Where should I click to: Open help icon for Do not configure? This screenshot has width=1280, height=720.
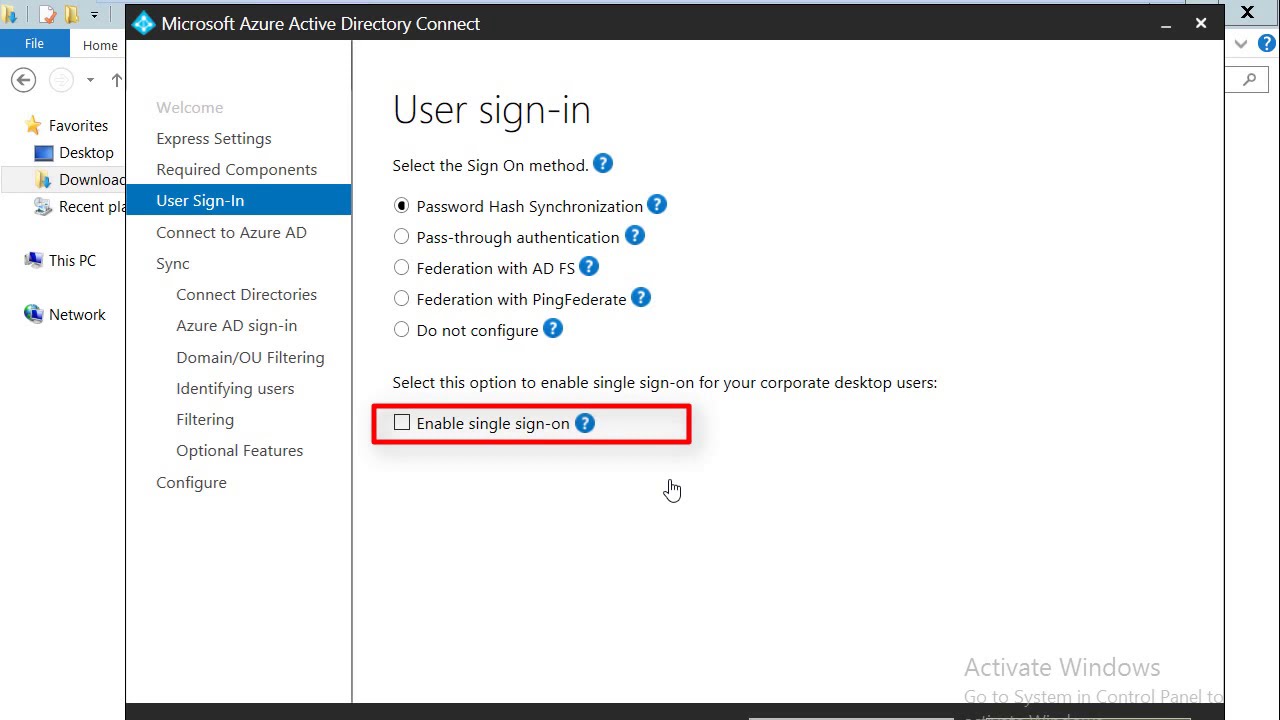coord(553,329)
